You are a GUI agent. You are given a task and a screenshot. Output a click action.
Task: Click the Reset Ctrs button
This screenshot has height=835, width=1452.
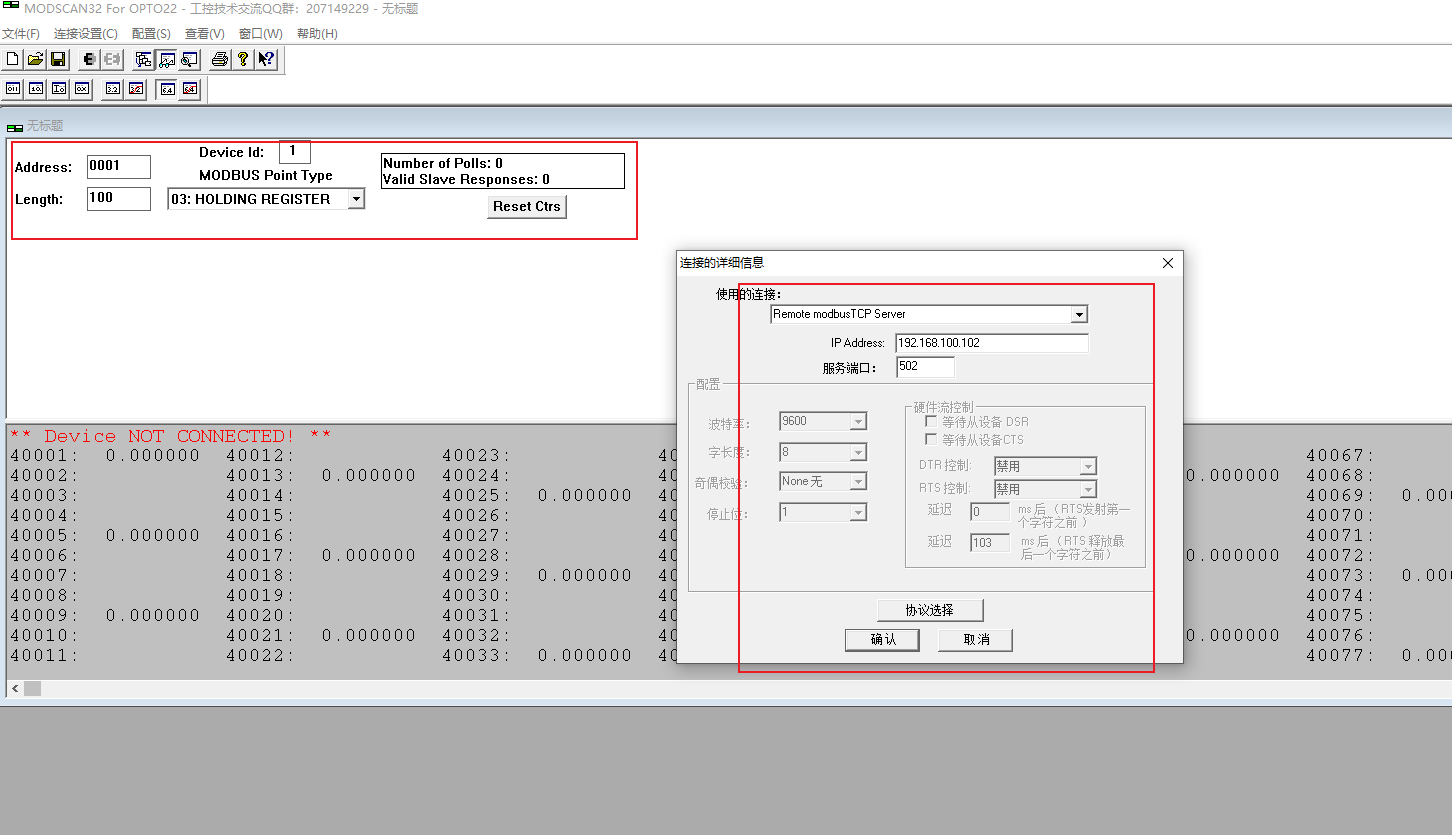click(x=527, y=207)
